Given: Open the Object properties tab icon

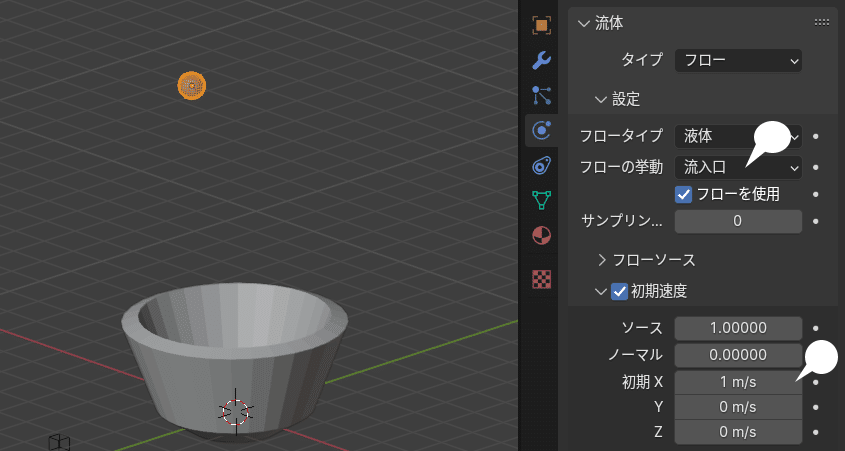Looking at the screenshot, I should [541, 25].
